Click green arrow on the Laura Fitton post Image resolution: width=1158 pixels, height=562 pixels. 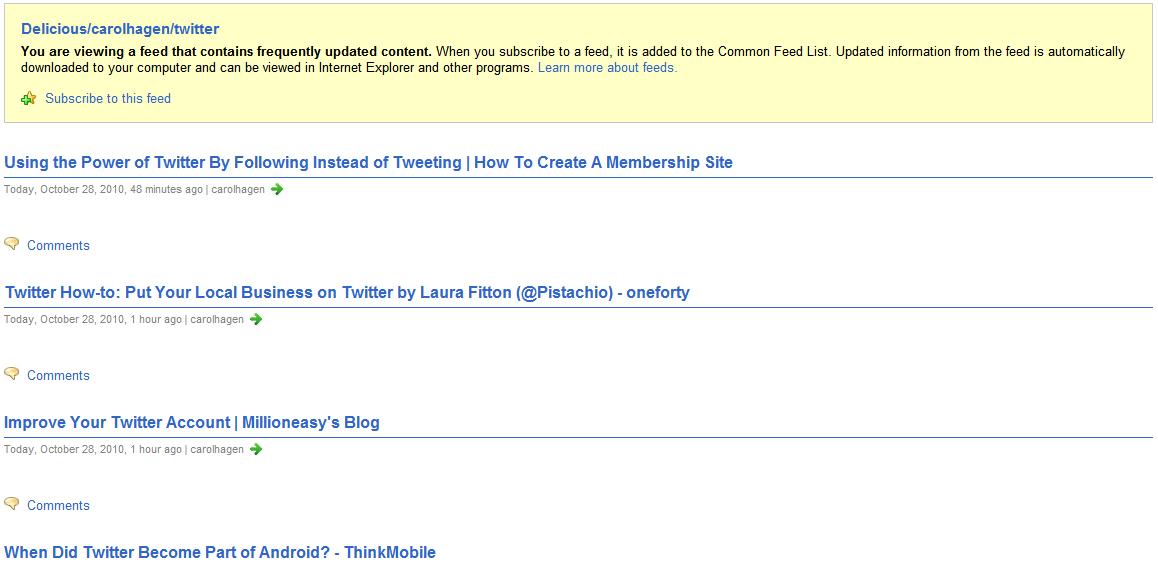coord(256,319)
